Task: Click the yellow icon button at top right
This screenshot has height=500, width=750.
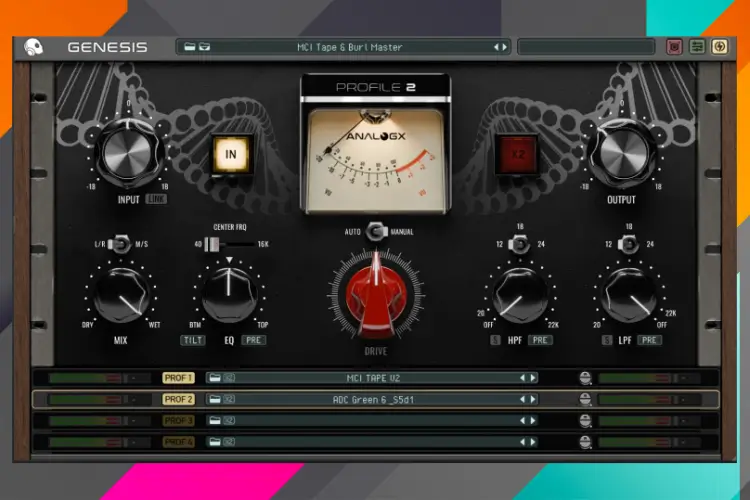Action: (718, 46)
